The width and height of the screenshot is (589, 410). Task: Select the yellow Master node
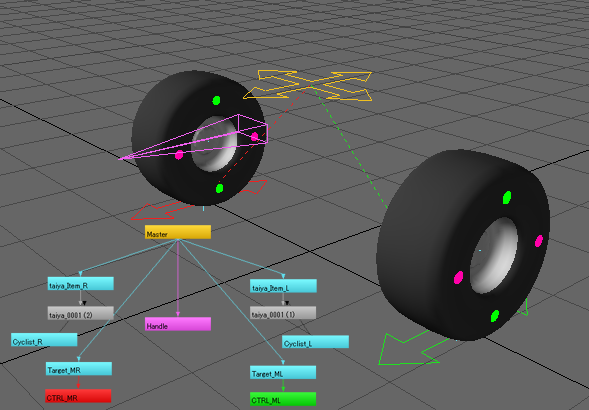point(178,232)
